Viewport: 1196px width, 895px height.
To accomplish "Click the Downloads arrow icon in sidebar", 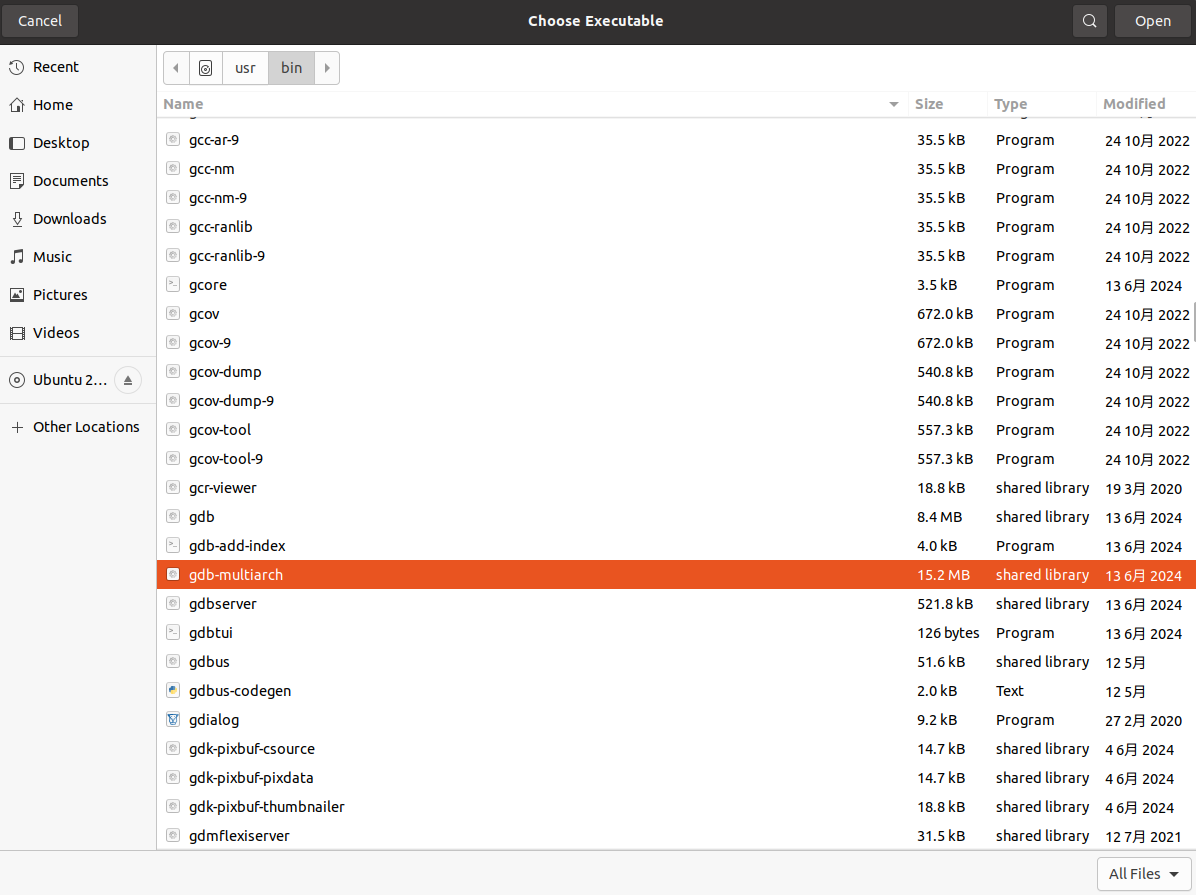I will point(17,219).
